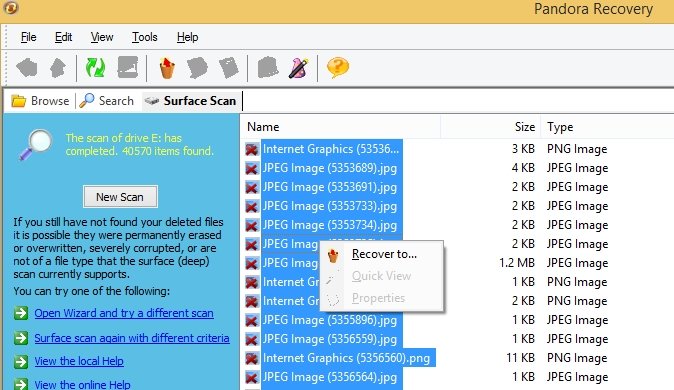The height and width of the screenshot is (390, 674).
Task: Switch to the Search tab
Action: click(x=107, y=101)
